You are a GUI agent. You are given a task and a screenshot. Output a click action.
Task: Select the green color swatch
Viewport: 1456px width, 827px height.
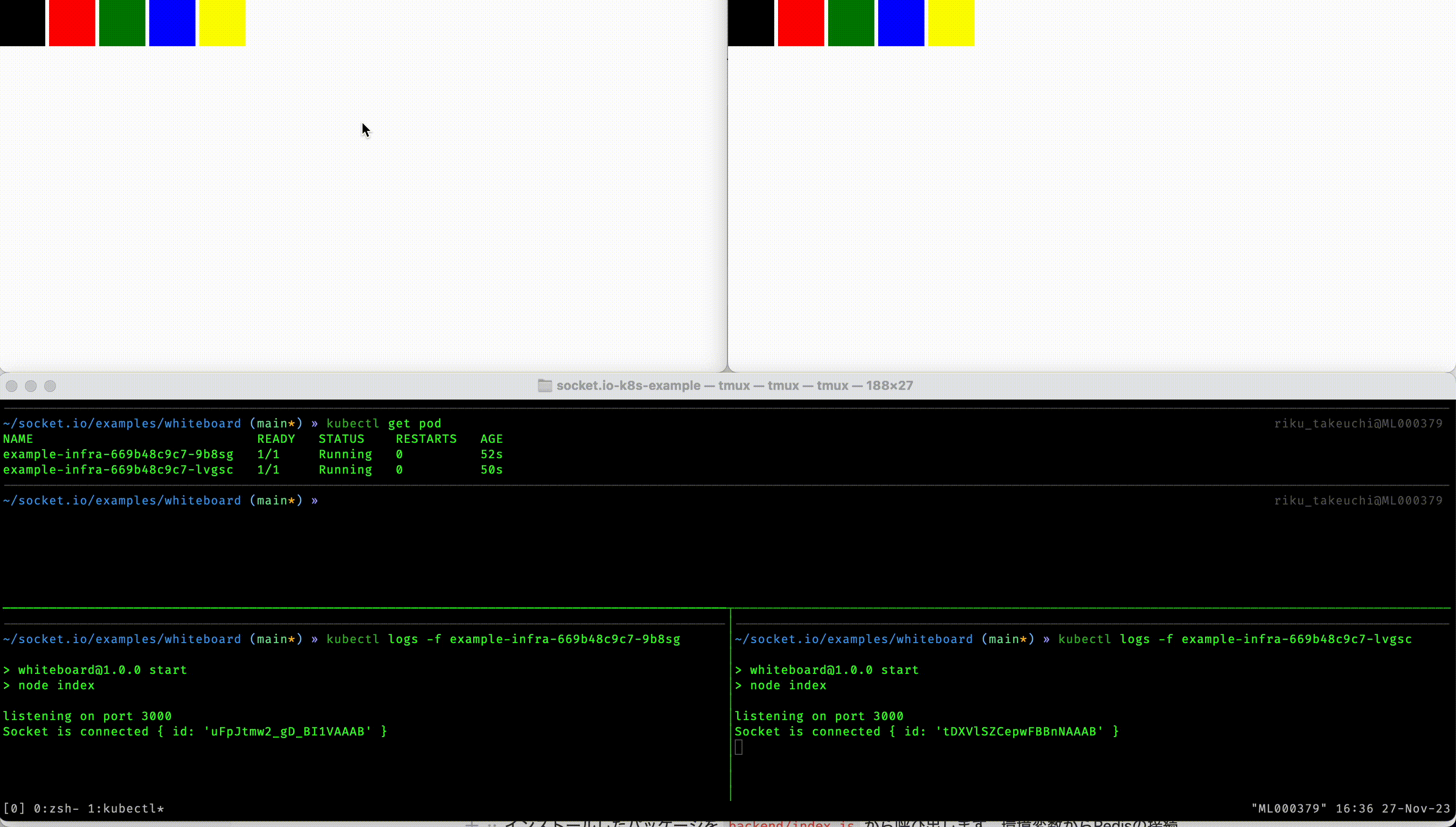pos(121,22)
